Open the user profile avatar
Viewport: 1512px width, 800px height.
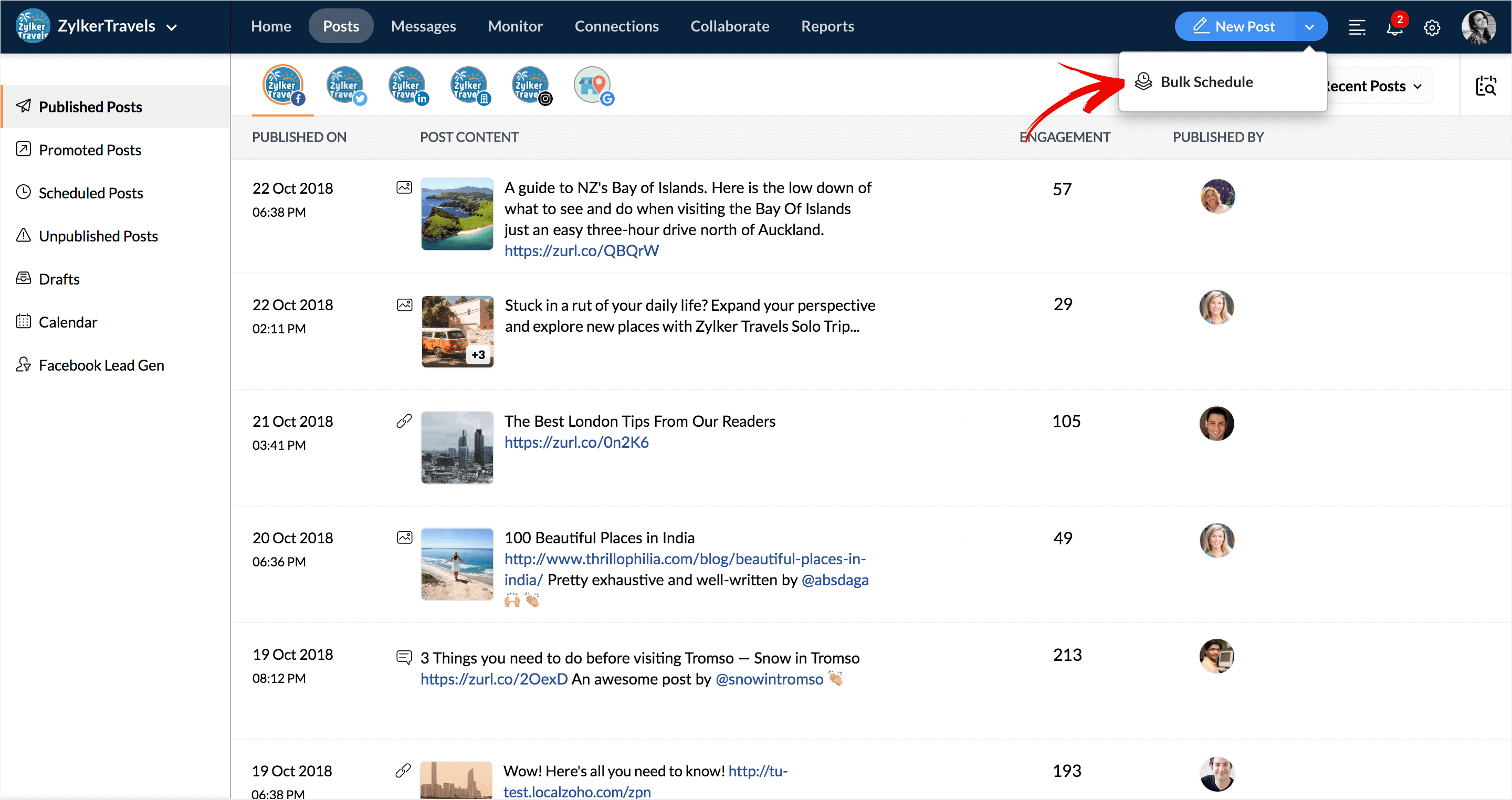[x=1478, y=27]
